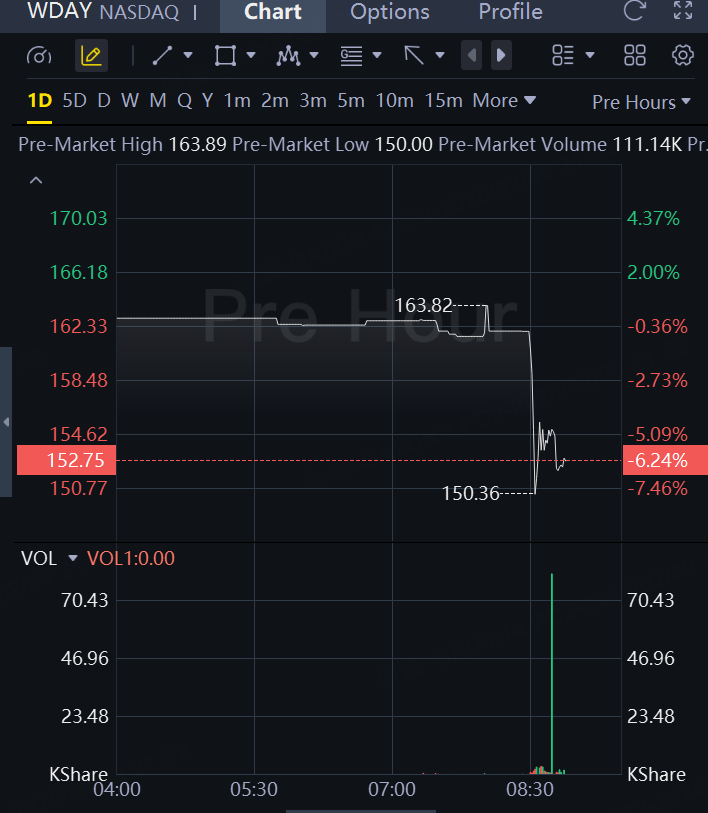This screenshot has width=708, height=813.
Task: Click the horizontal scrollbar below chart
Action: pos(354,810)
